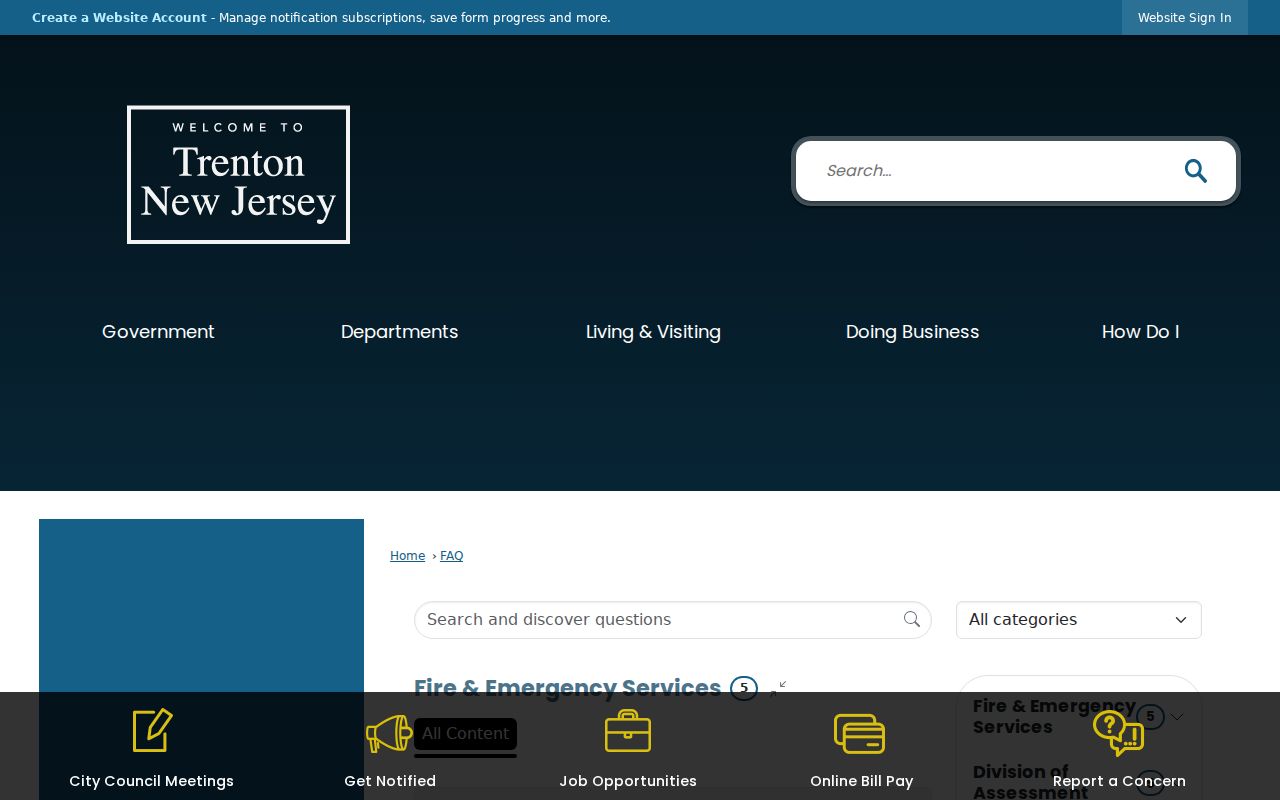1280x800 pixels.
Task: Click count badge beside Fire & Emergency heading
Action: click(x=744, y=688)
